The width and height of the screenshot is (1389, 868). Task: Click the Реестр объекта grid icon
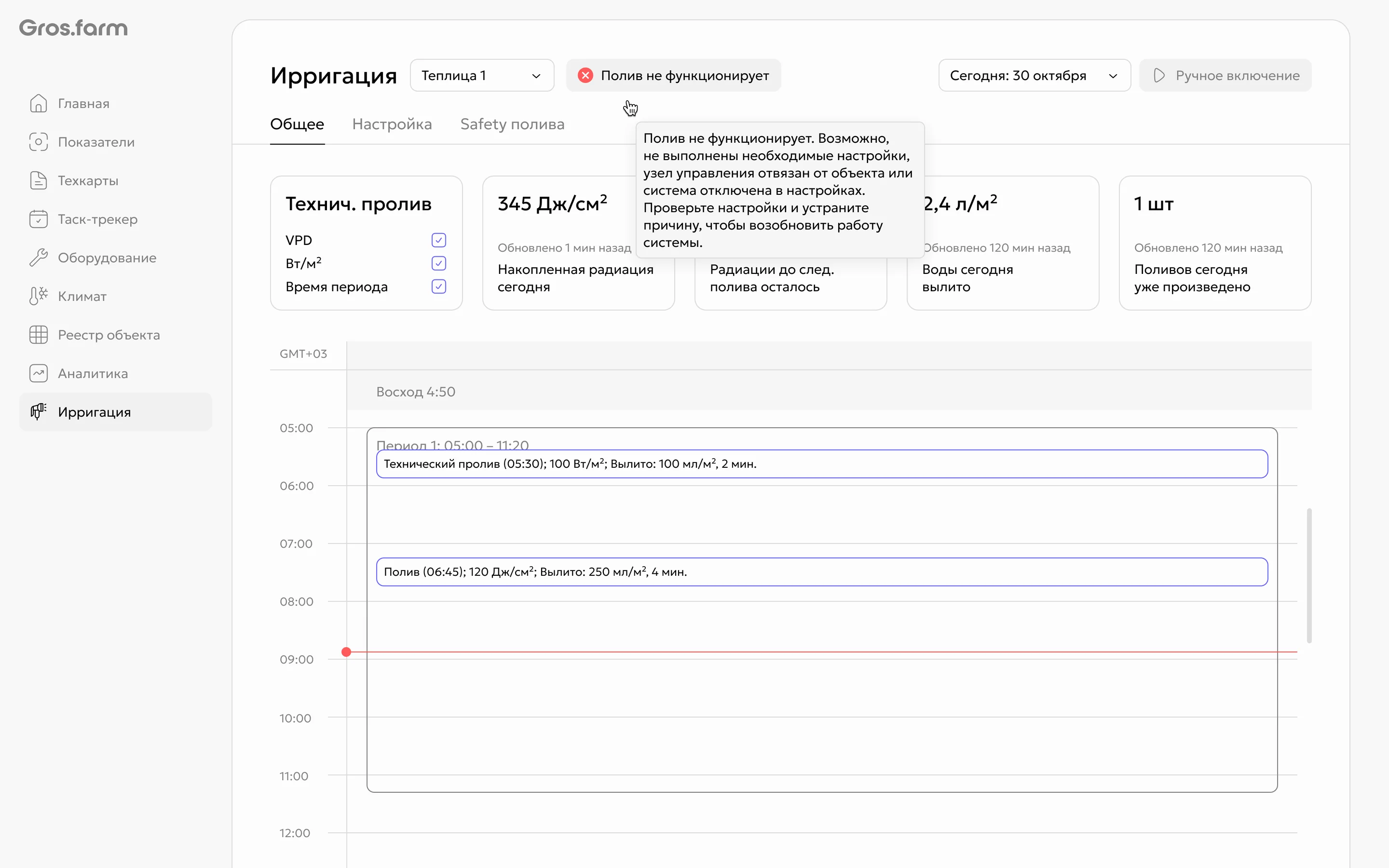[x=39, y=335]
